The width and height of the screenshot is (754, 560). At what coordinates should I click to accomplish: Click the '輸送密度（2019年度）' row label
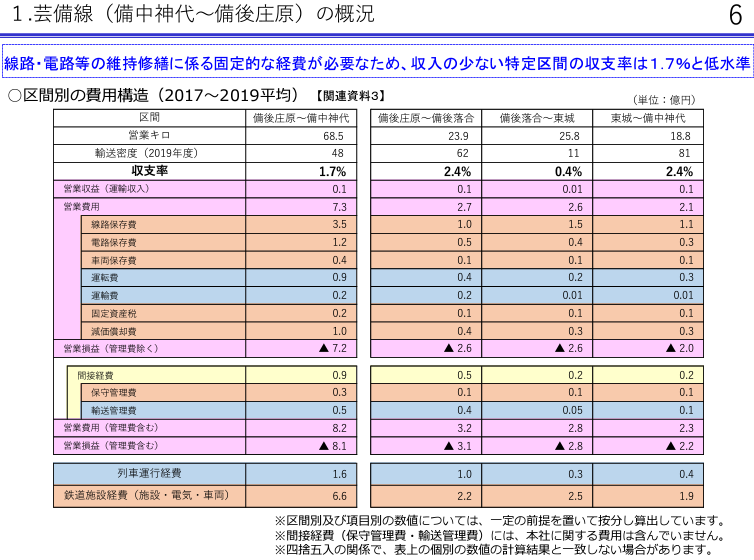(146, 153)
